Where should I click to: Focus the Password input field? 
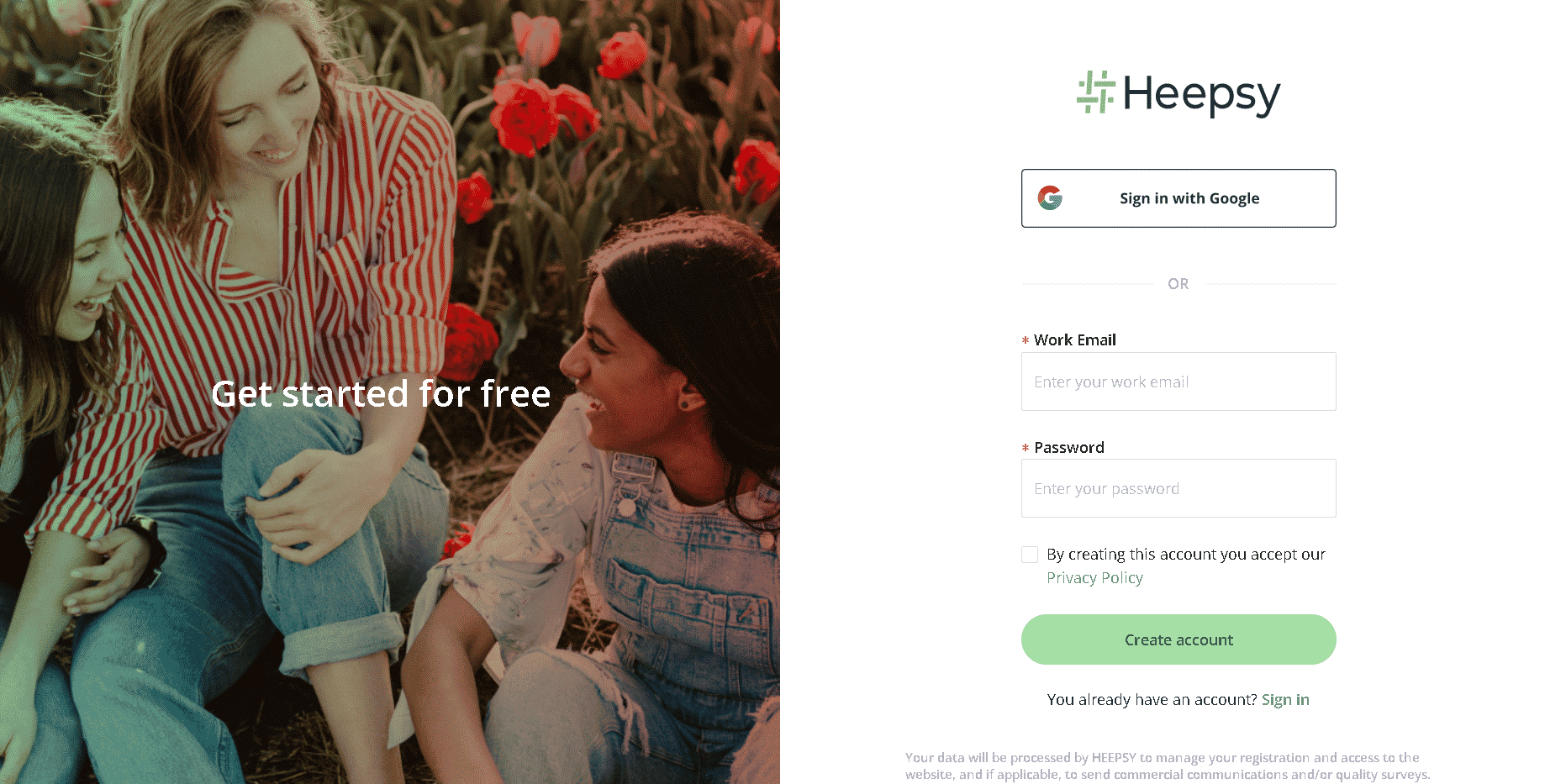click(1178, 488)
